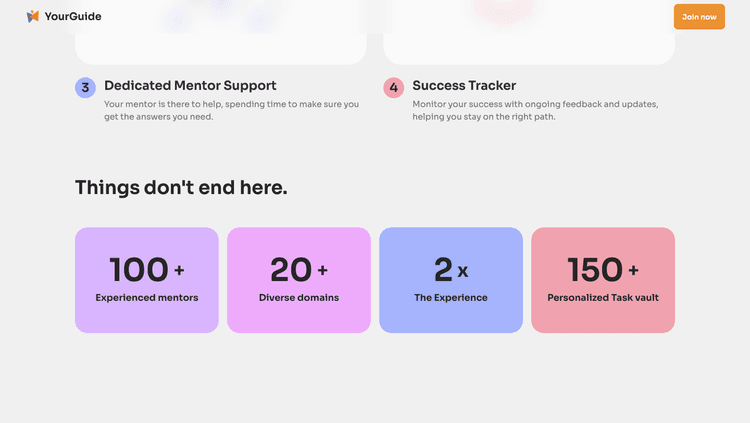The image size is (750, 423).
Task: Click the Join now button
Action: [x=699, y=17]
